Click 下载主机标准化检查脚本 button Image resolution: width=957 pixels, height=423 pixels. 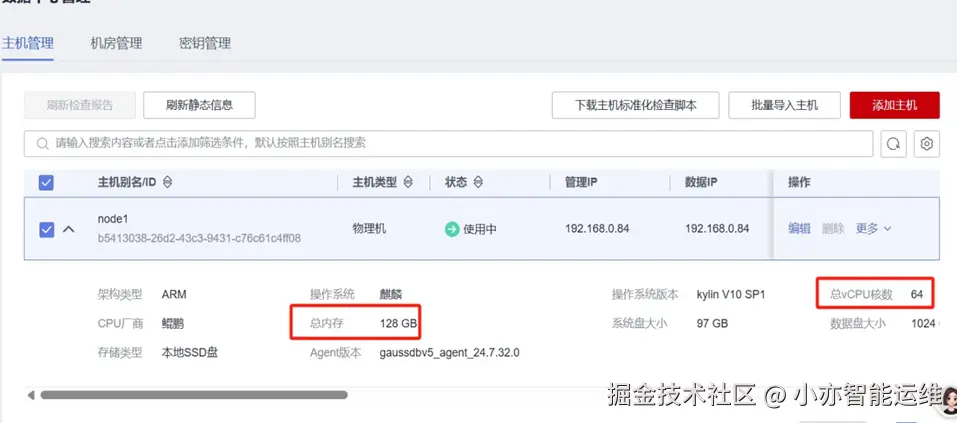[x=635, y=105]
